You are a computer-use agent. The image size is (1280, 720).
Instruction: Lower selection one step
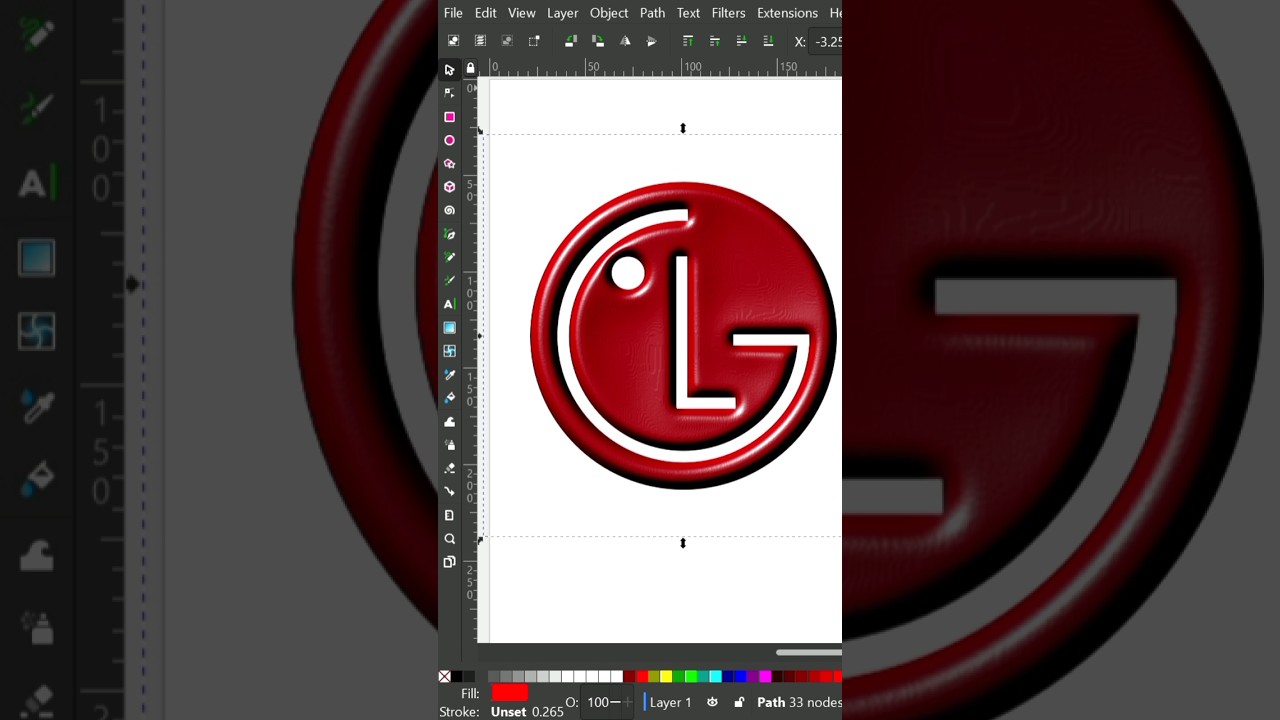(741, 41)
